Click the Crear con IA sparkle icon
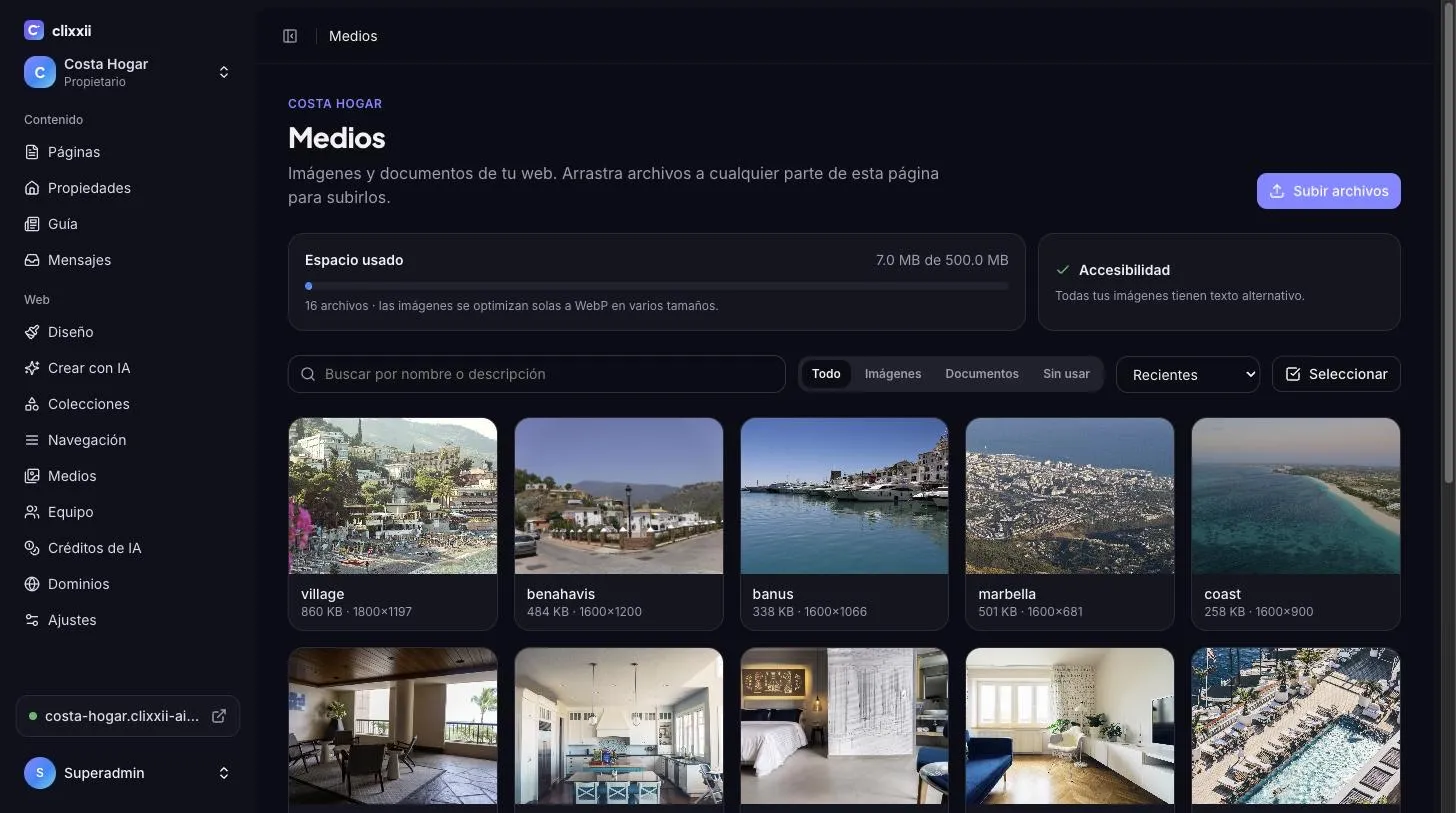The image size is (1456, 813). point(32,368)
